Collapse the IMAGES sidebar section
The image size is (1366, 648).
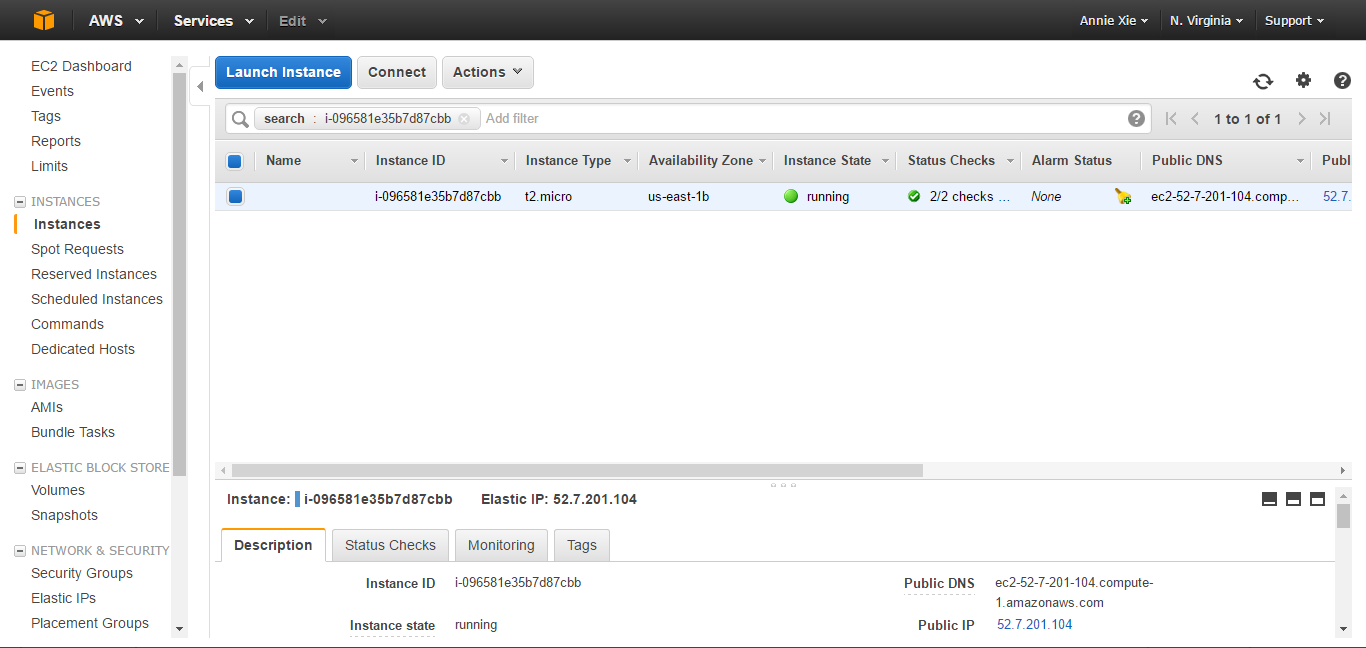click(x=20, y=384)
